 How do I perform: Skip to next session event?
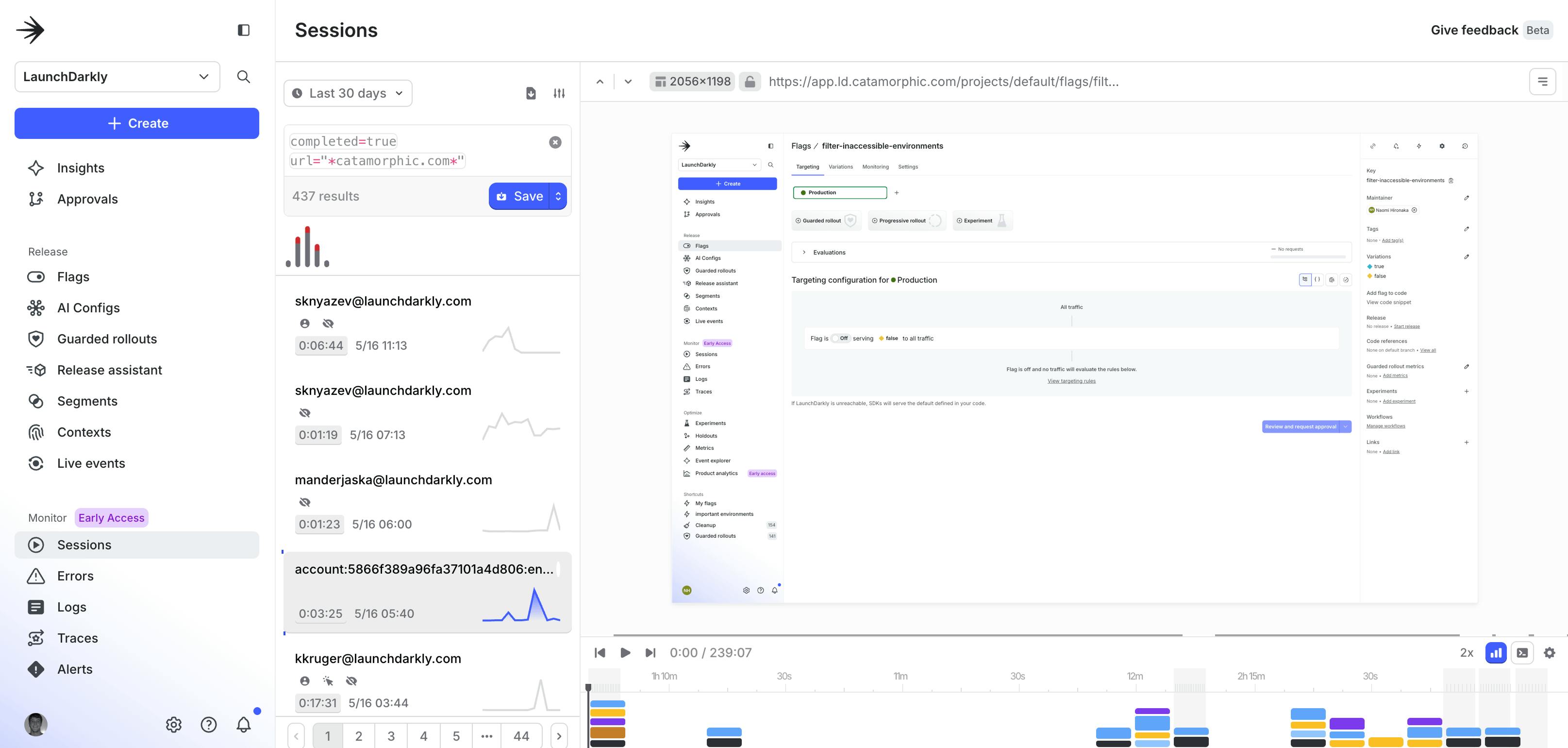tap(650, 652)
